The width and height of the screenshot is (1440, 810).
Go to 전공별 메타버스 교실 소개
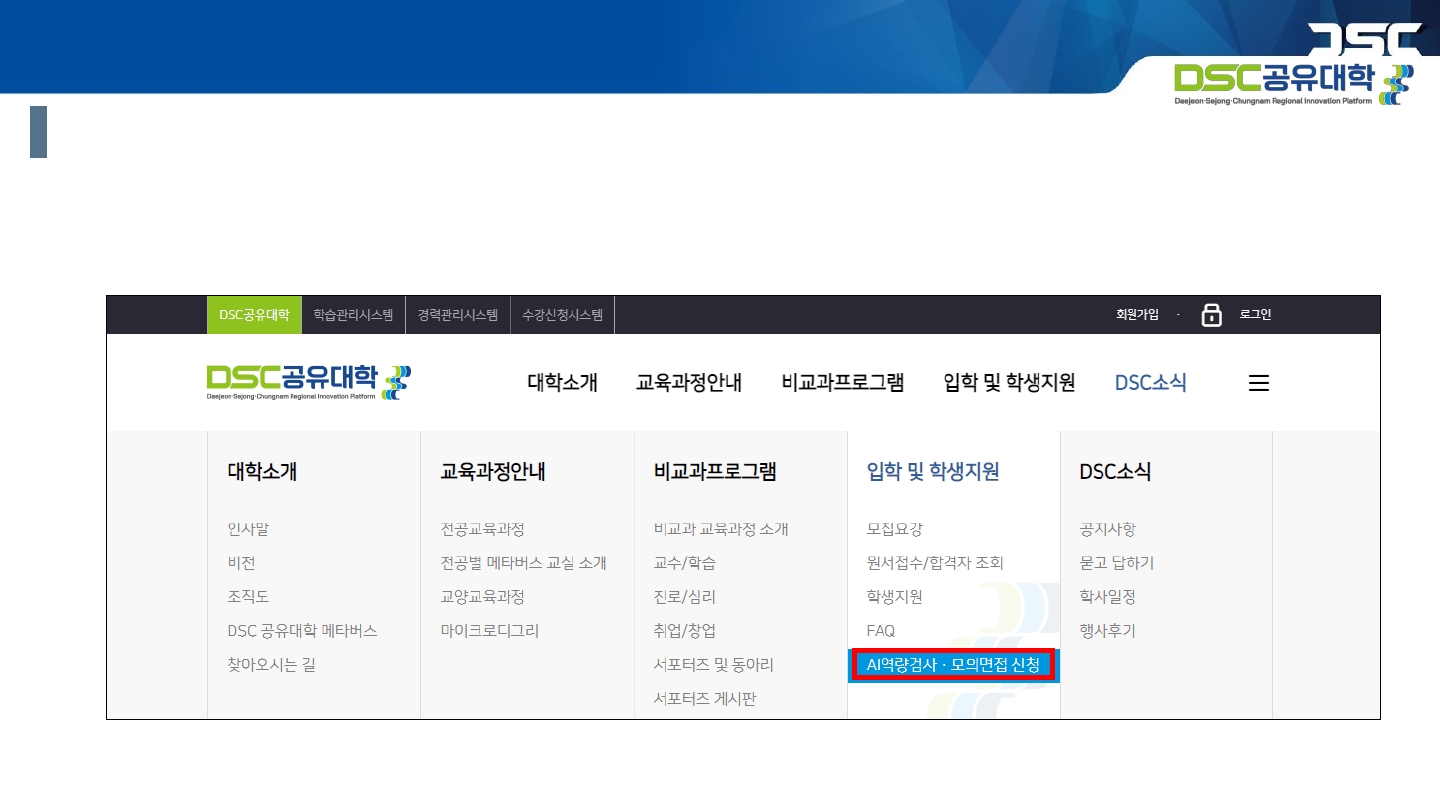[x=523, y=563]
